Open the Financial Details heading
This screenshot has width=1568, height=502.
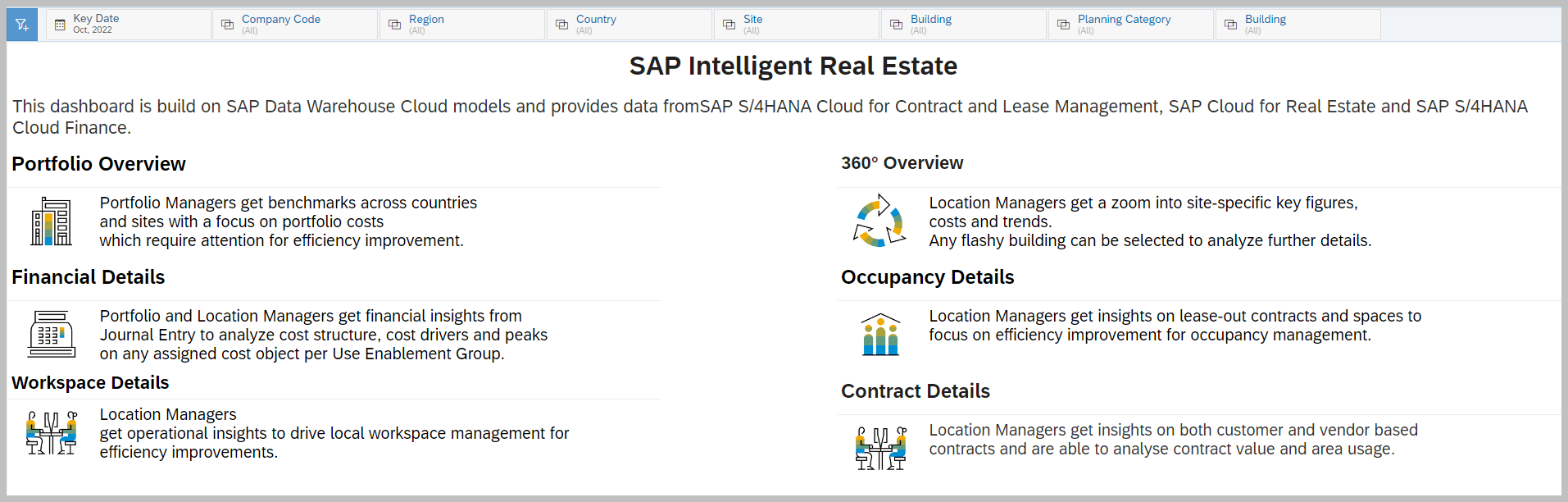pyautogui.click(x=89, y=277)
